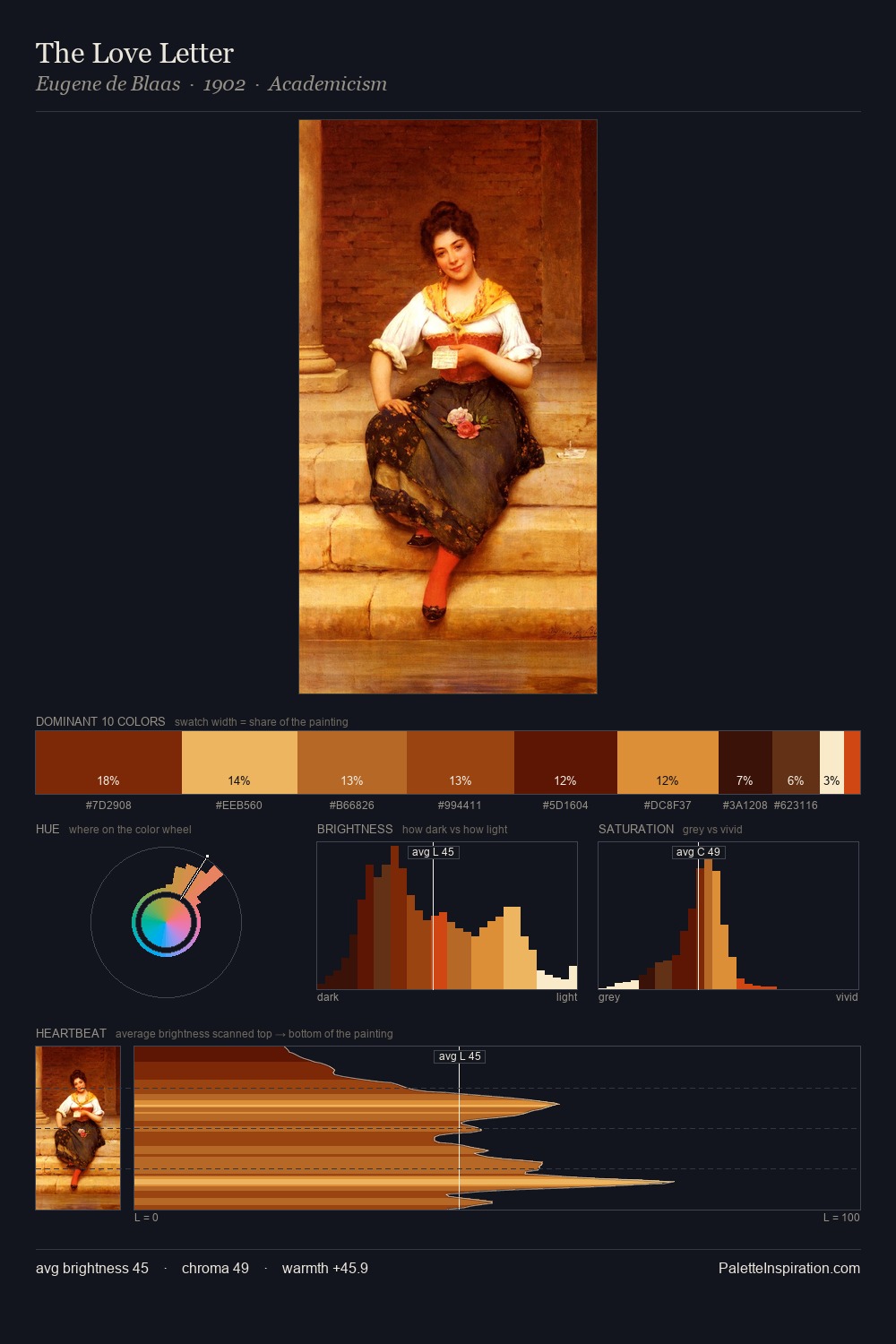Screen dimensions: 896x1344
Task: Click the hex label "#623116"
Action: coord(796,806)
